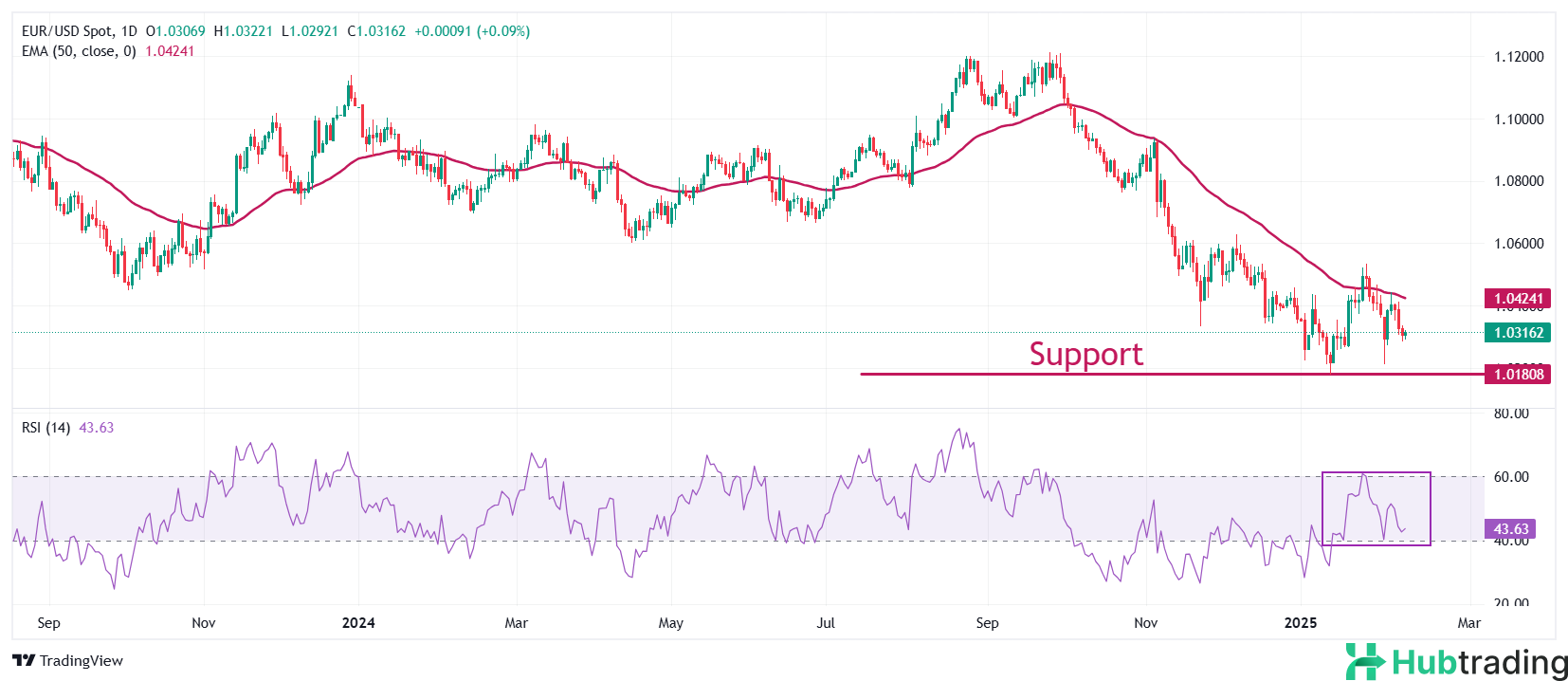This screenshot has height=681, width=1568.
Task: Click the 2025 label on time axis
Action: coord(1300,623)
